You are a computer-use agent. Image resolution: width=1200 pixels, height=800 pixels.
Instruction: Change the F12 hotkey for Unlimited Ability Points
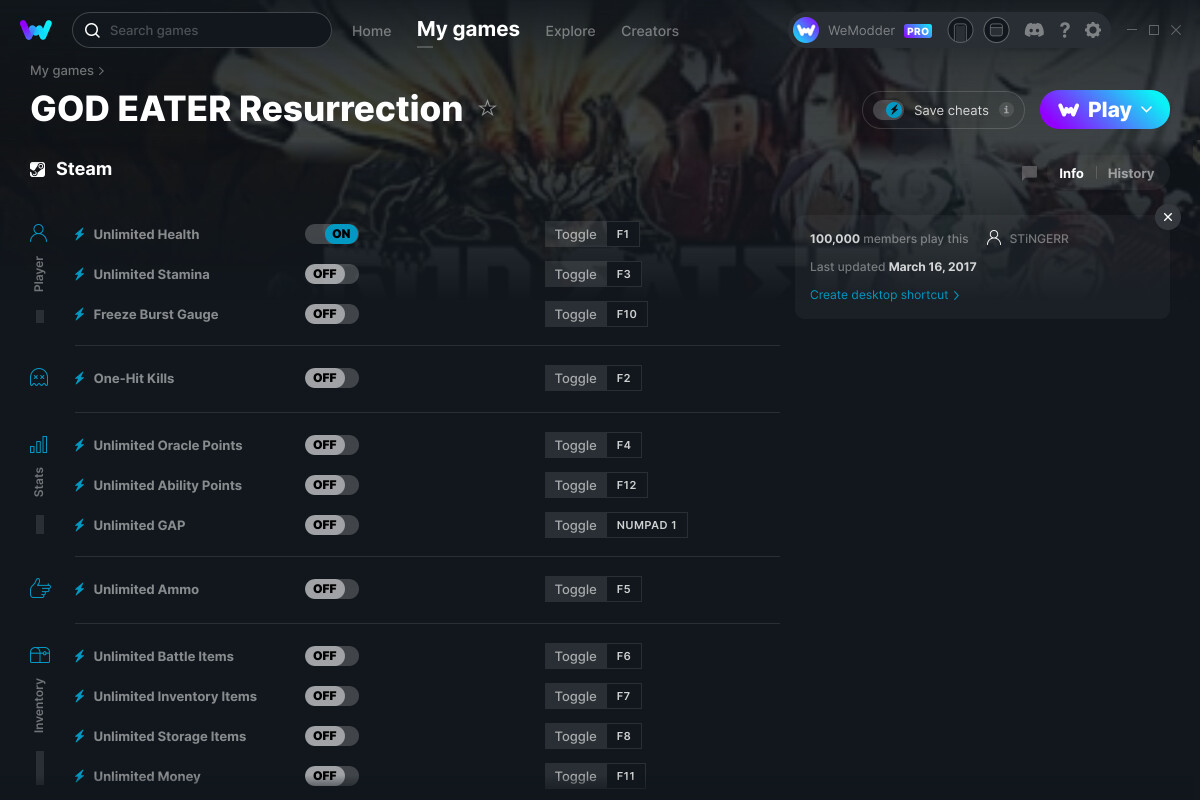click(x=627, y=485)
